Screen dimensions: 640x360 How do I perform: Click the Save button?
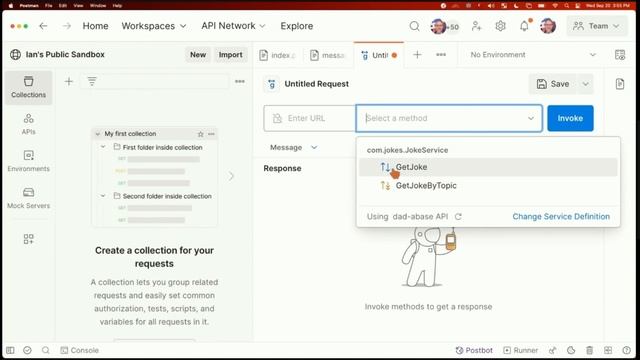[553, 84]
